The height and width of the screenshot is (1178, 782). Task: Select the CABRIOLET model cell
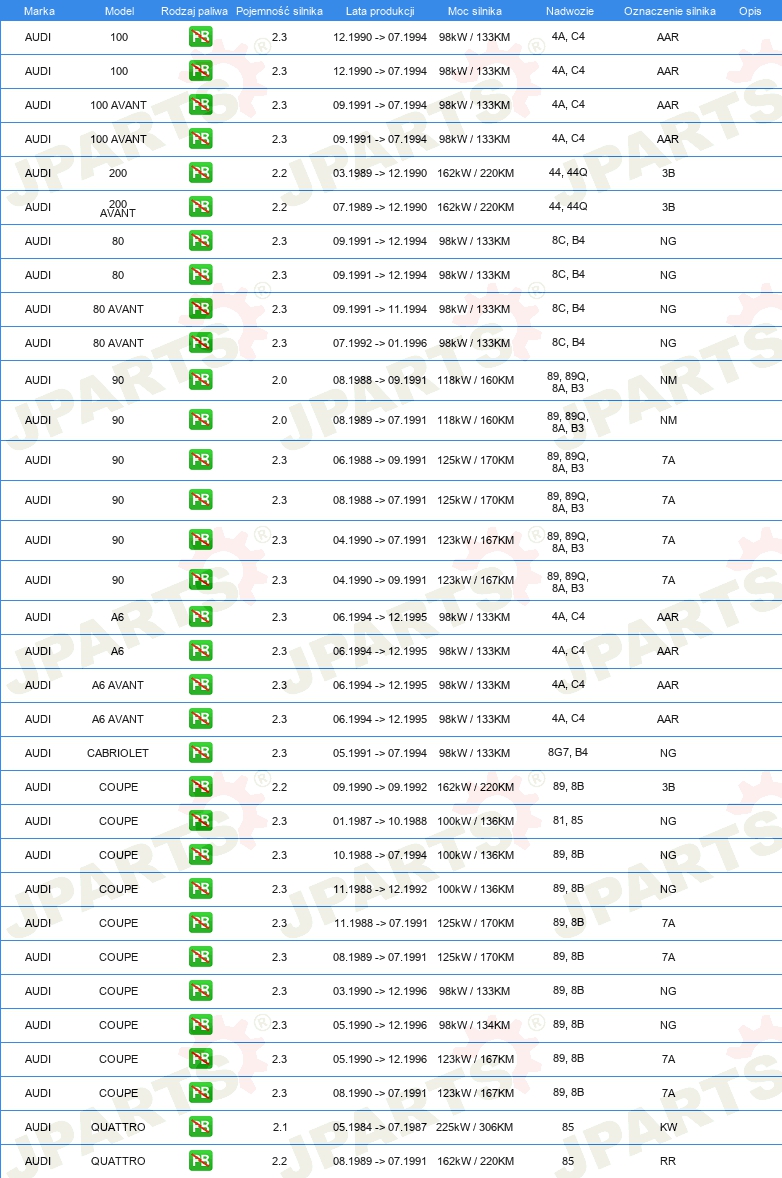pos(118,753)
